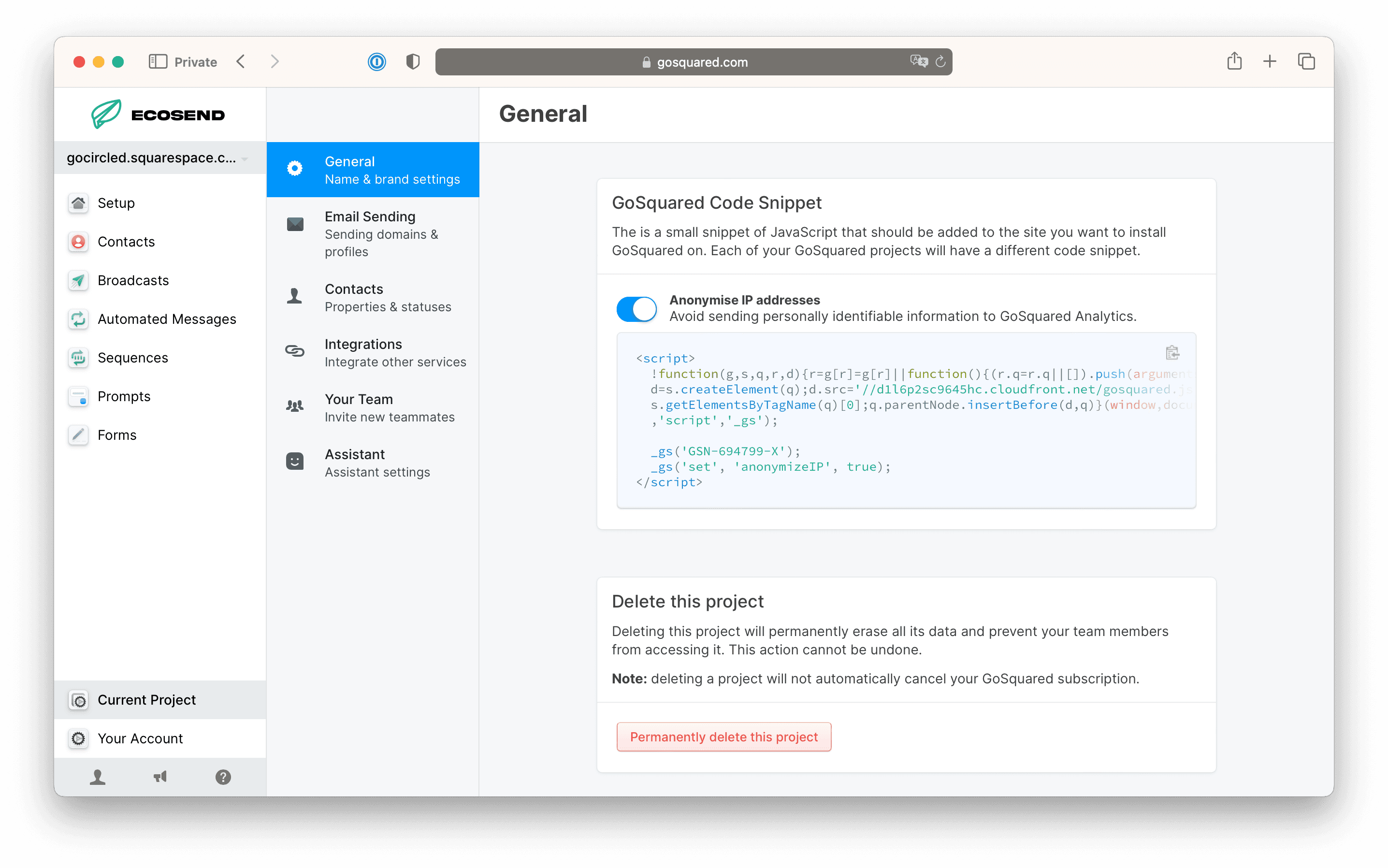Toggle Anonymise IP addresses switch
The width and height of the screenshot is (1388, 868).
pyautogui.click(x=636, y=309)
